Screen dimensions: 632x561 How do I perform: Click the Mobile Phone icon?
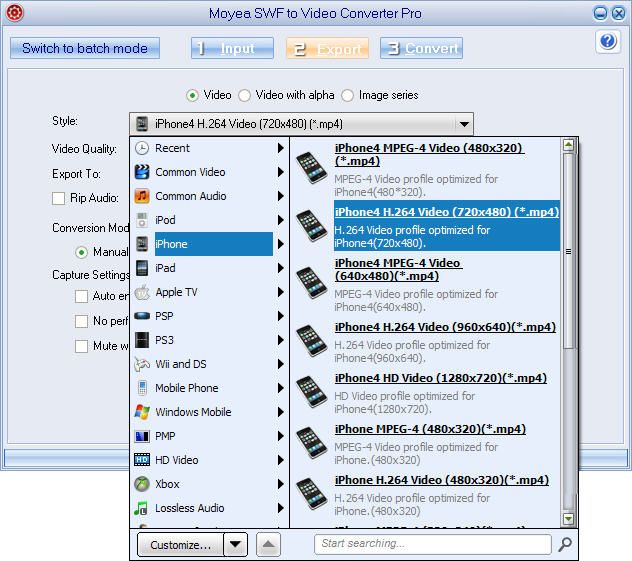point(142,388)
